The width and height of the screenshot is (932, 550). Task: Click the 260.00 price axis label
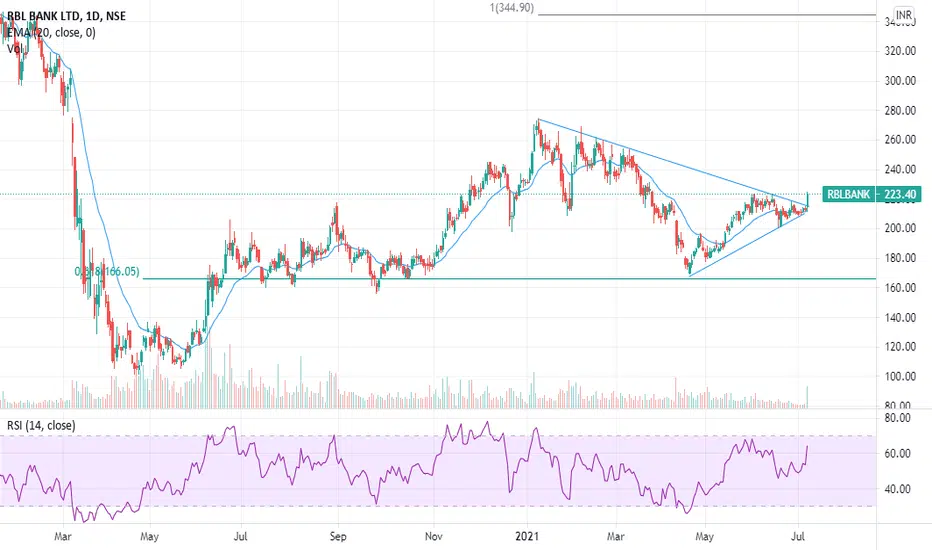pyautogui.click(x=899, y=140)
